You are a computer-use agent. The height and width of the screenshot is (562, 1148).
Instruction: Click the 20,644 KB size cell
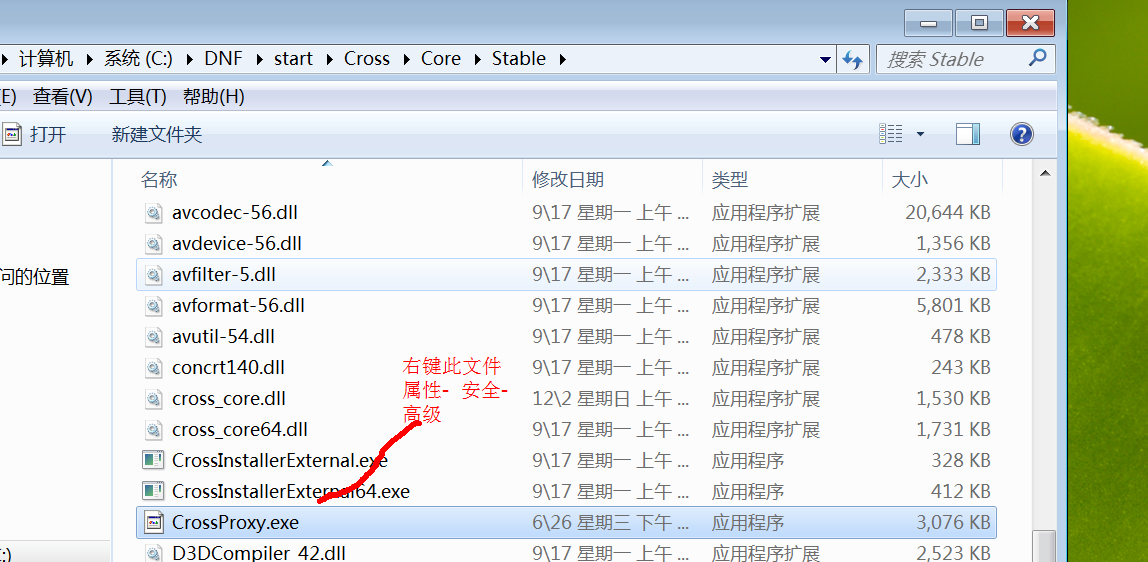[x=947, y=213]
